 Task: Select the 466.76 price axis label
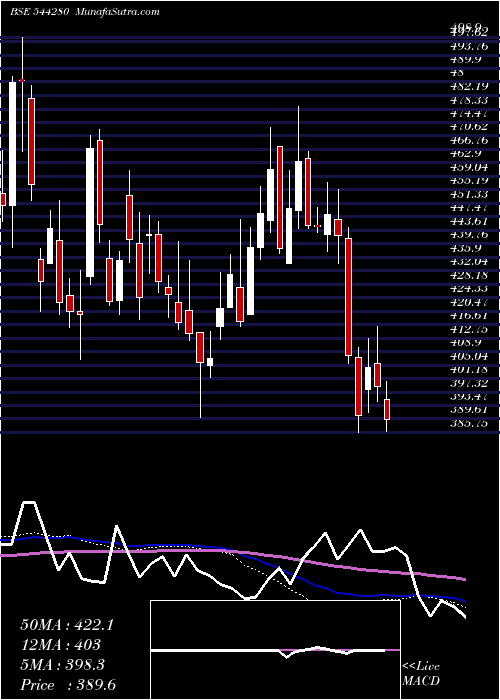click(x=469, y=140)
